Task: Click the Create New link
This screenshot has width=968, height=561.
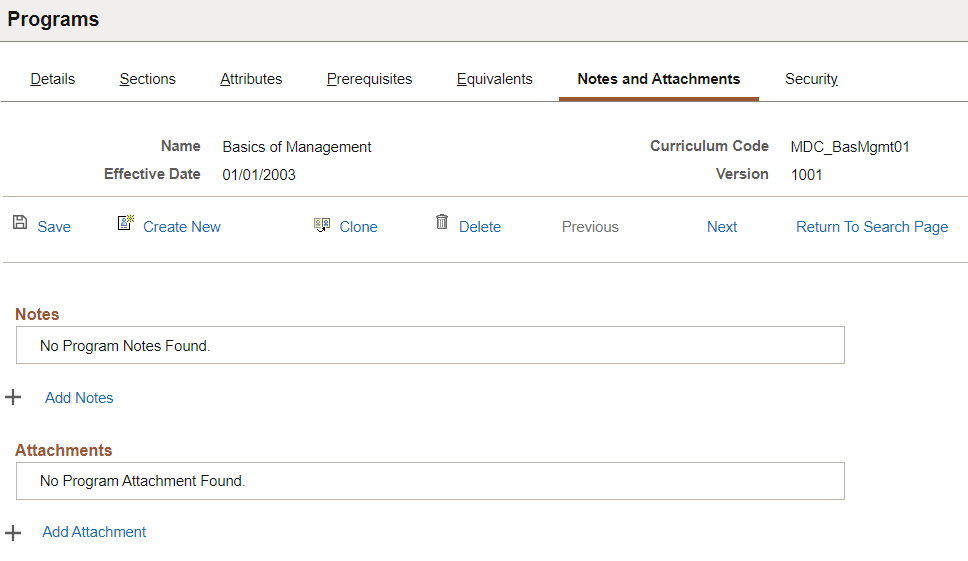Action: tap(182, 227)
